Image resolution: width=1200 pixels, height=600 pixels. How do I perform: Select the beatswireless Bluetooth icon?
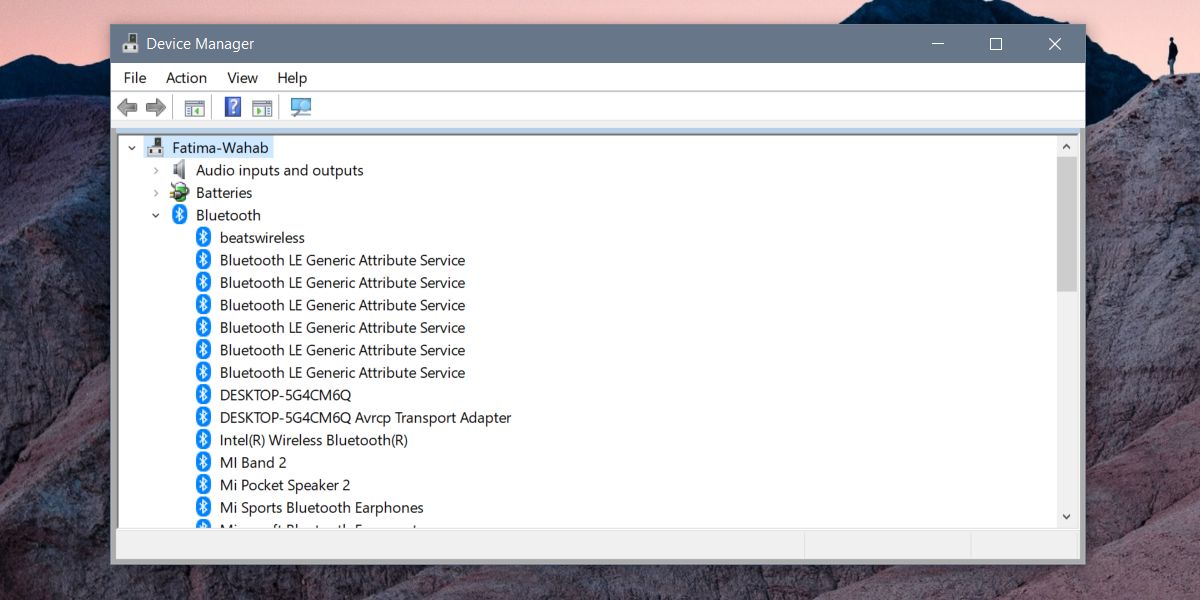[204, 237]
